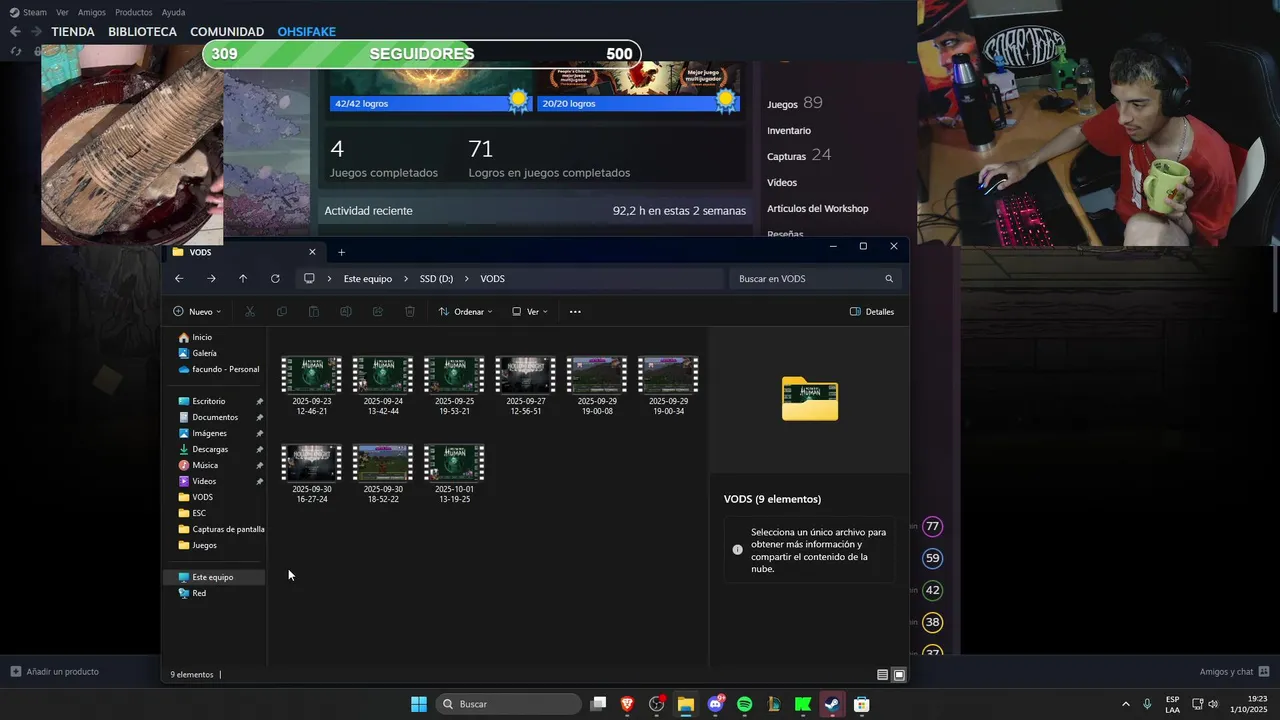Open Steam from the taskbar
Viewport: 1280px width, 720px height.
[x=832, y=704]
